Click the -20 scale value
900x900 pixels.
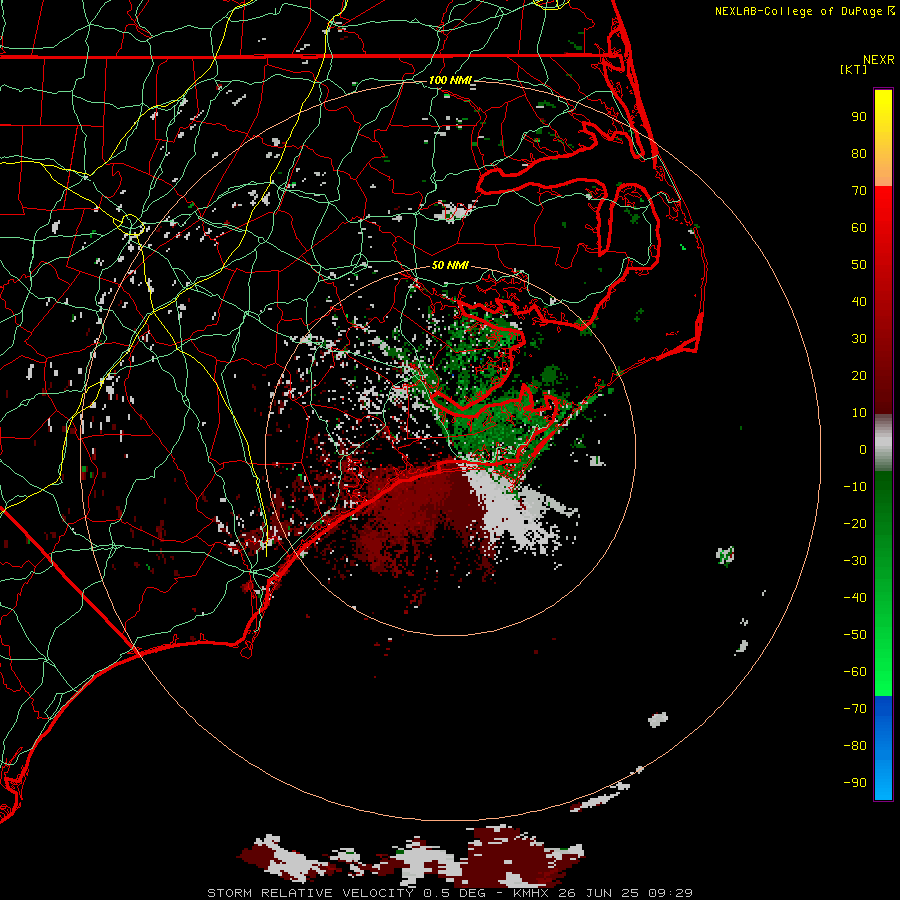click(x=855, y=523)
